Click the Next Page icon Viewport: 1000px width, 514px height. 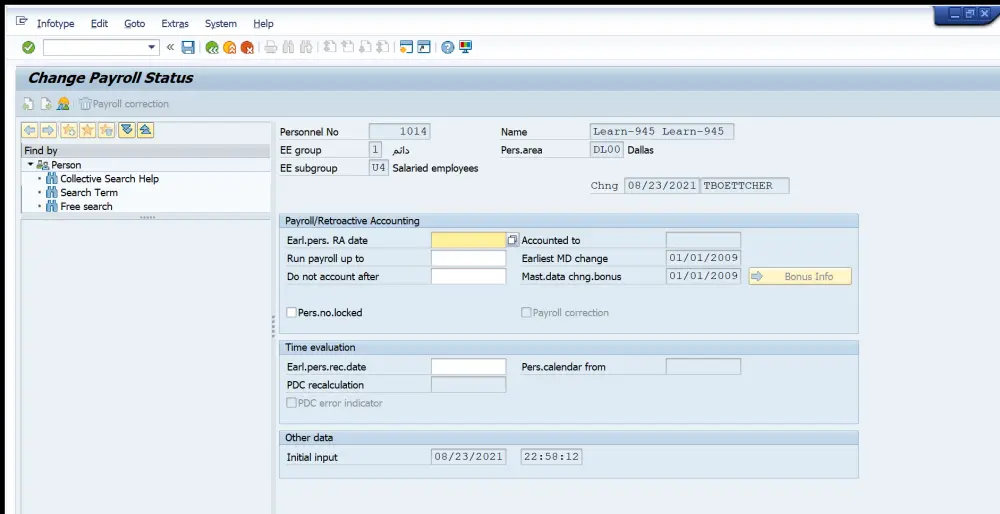pos(365,47)
